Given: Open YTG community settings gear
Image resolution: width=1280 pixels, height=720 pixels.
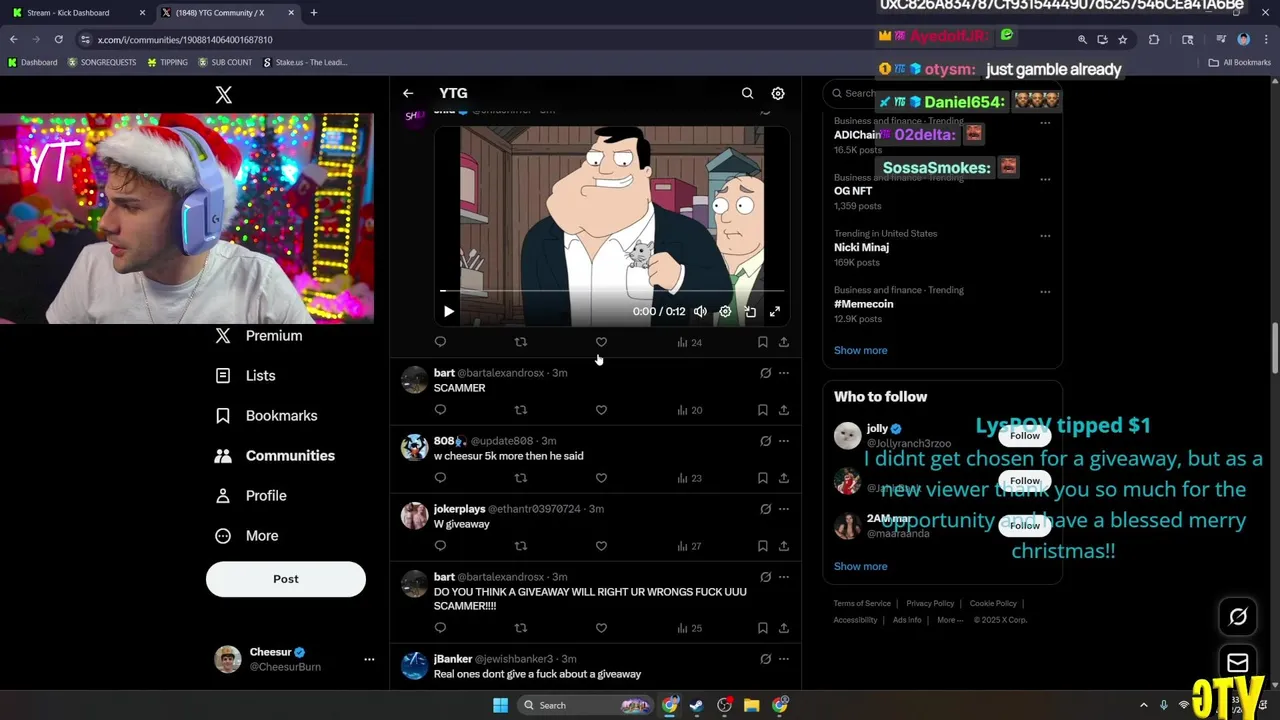Looking at the screenshot, I should (778, 93).
